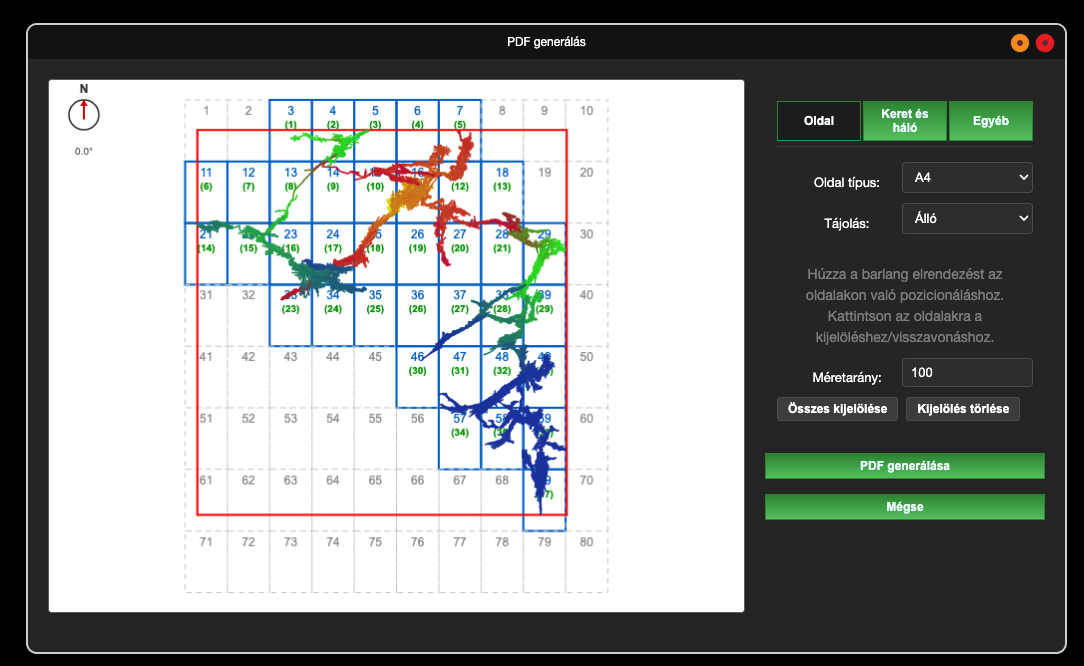Open the Keret és háló tab
Image resolution: width=1084 pixels, height=666 pixels.
click(x=904, y=121)
